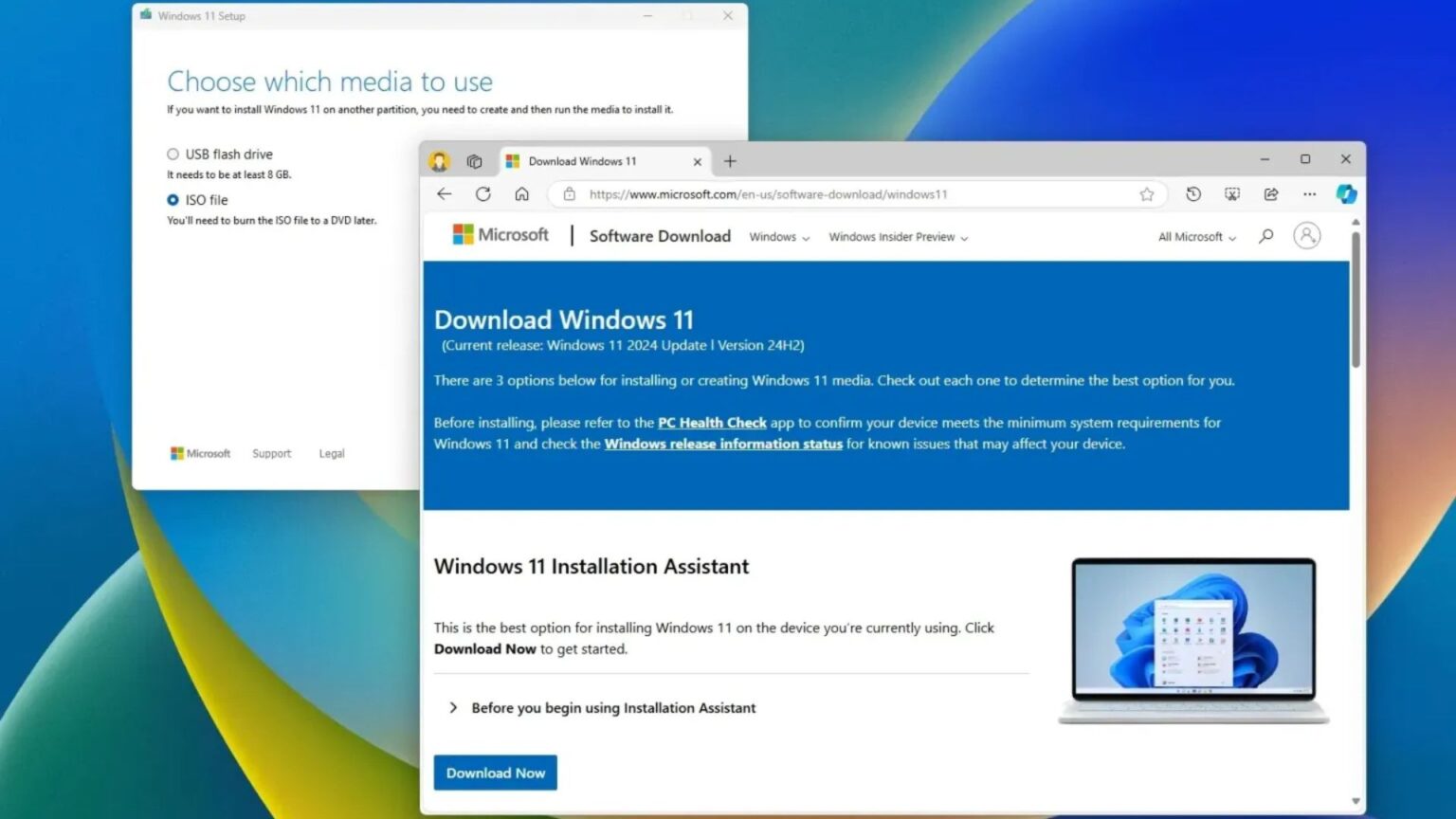Add this page to favorites

[1148, 193]
